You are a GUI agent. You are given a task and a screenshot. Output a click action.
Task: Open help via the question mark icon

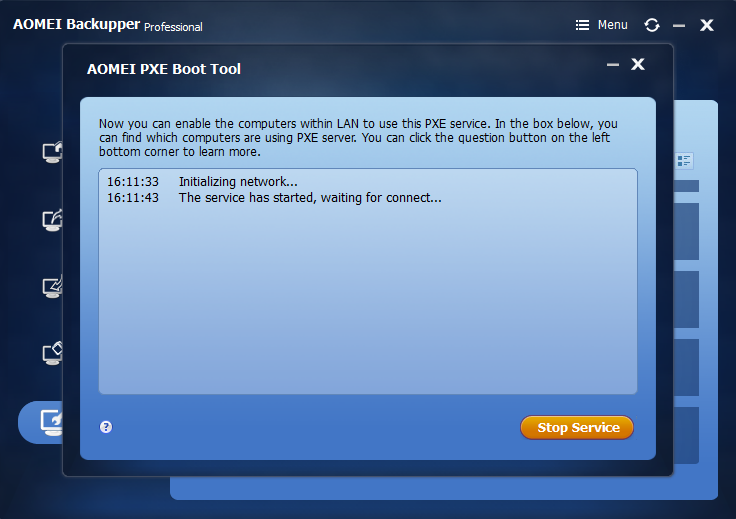(x=106, y=427)
